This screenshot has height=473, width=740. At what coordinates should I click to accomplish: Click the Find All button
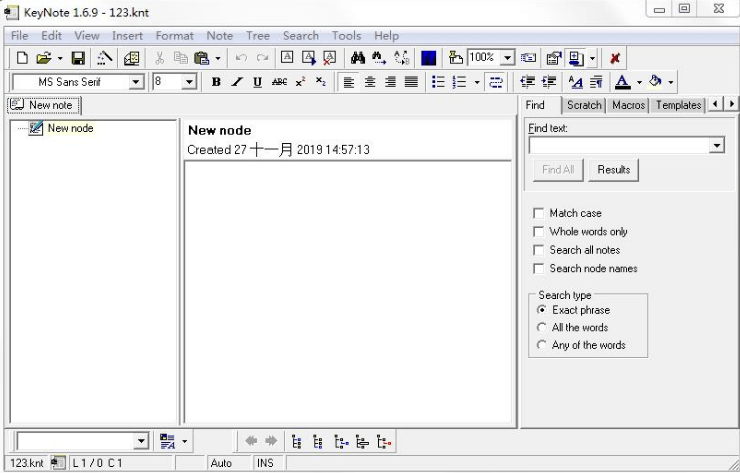click(558, 170)
